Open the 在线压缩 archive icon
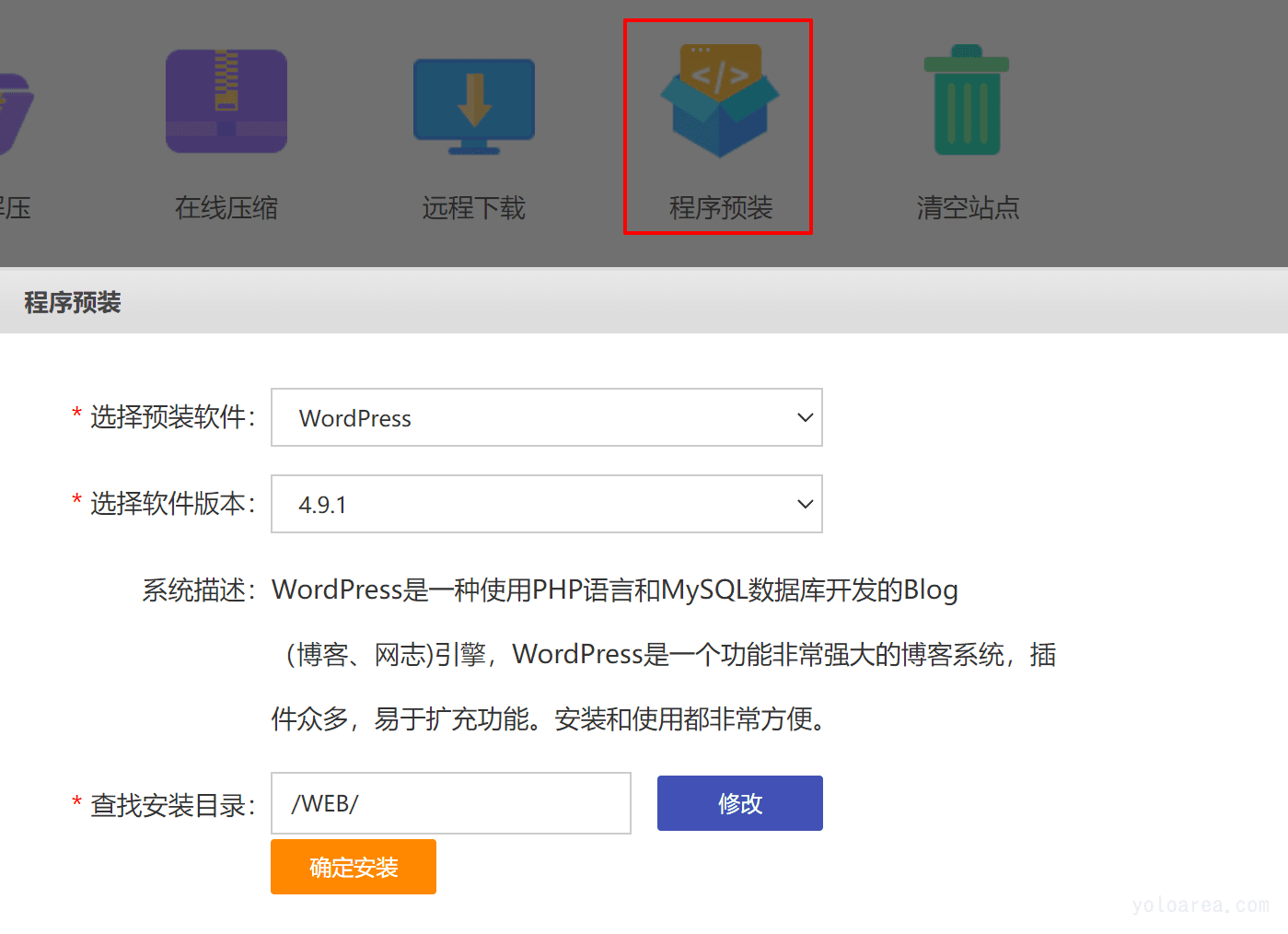Image resolution: width=1288 pixels, height=934 pixels. pos(226,101)
